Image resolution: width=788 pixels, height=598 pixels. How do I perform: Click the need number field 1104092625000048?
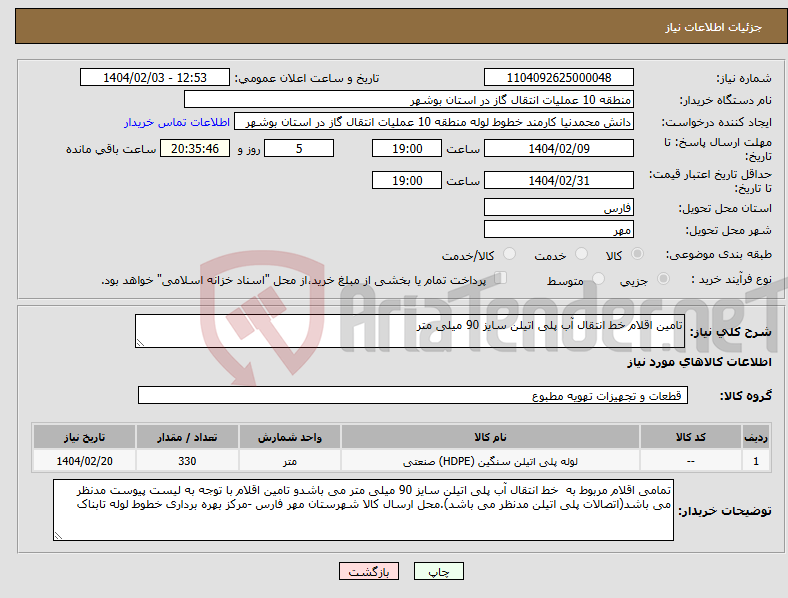(x=558, y=77)
